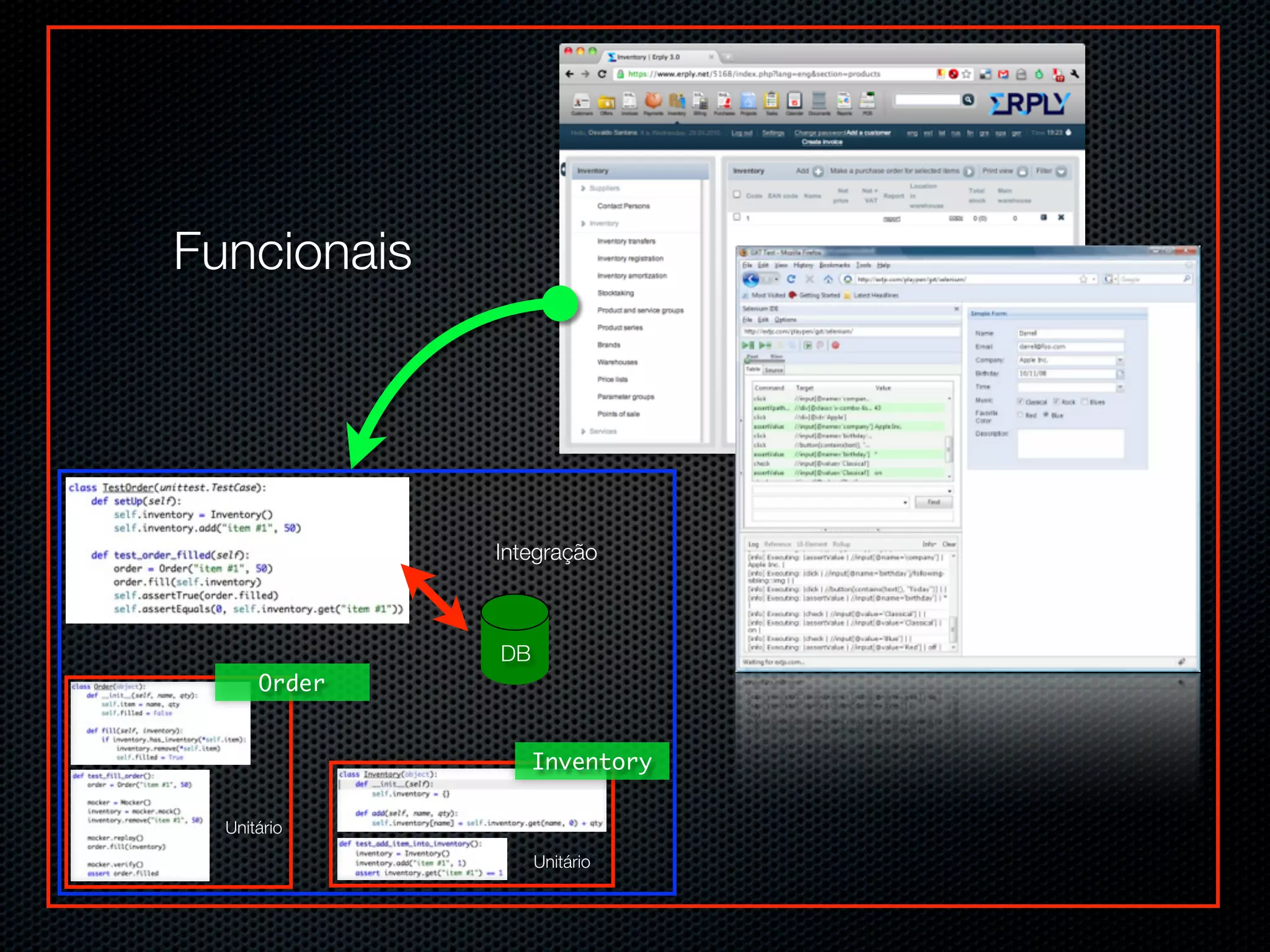This screenshot has width=1270, height=952.
Task: Expand the Filter dropdown in Inventory
Action: tap(1061, 172)
